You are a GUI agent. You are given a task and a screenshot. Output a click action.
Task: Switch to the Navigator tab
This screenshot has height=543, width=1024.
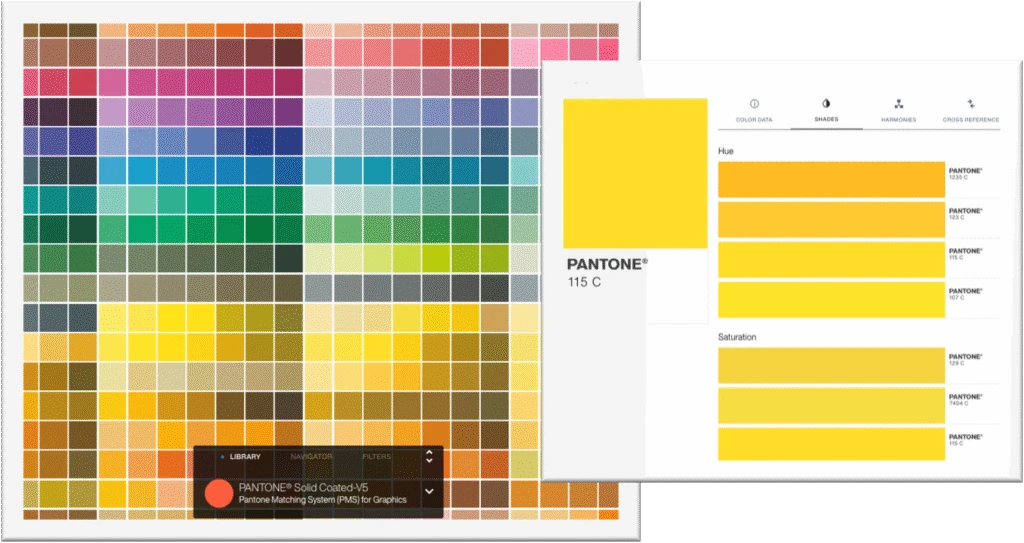click(310, 457)
